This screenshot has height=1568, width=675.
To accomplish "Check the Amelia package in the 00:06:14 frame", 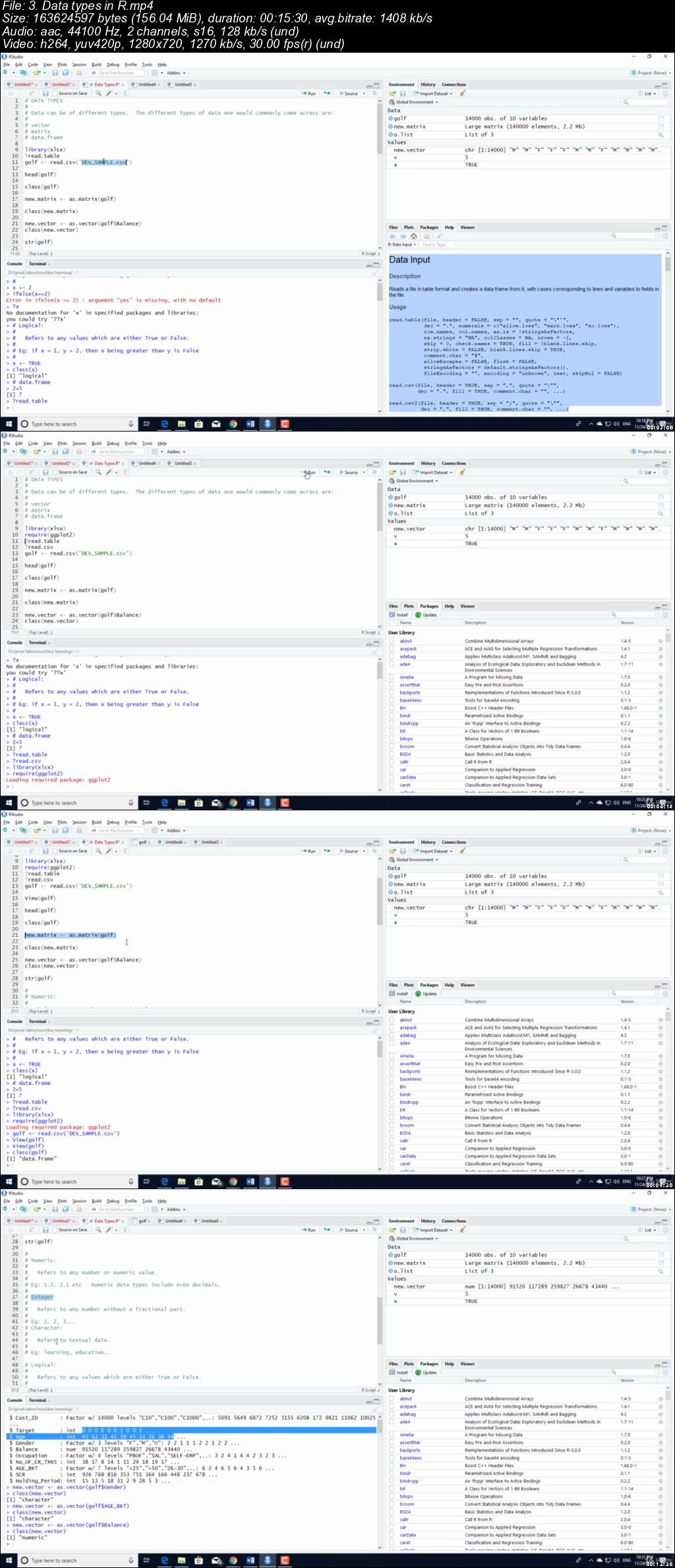I will tap(392, 677).
